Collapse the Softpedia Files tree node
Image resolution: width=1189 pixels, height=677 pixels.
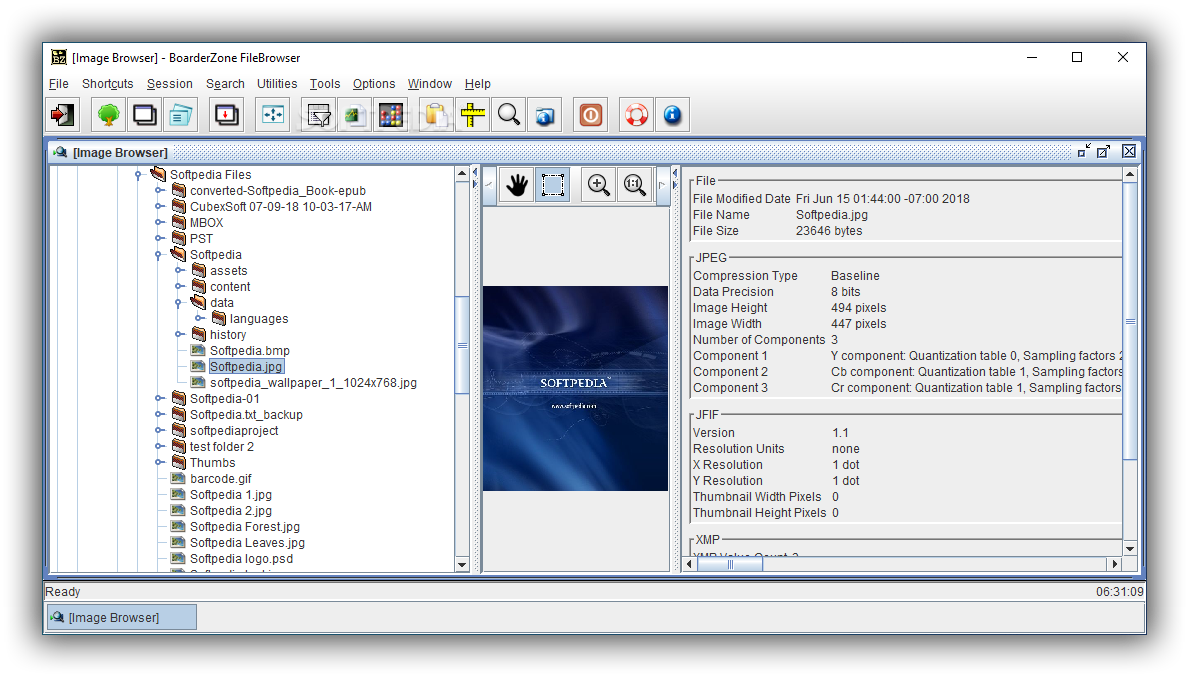[x=138, y=175]
